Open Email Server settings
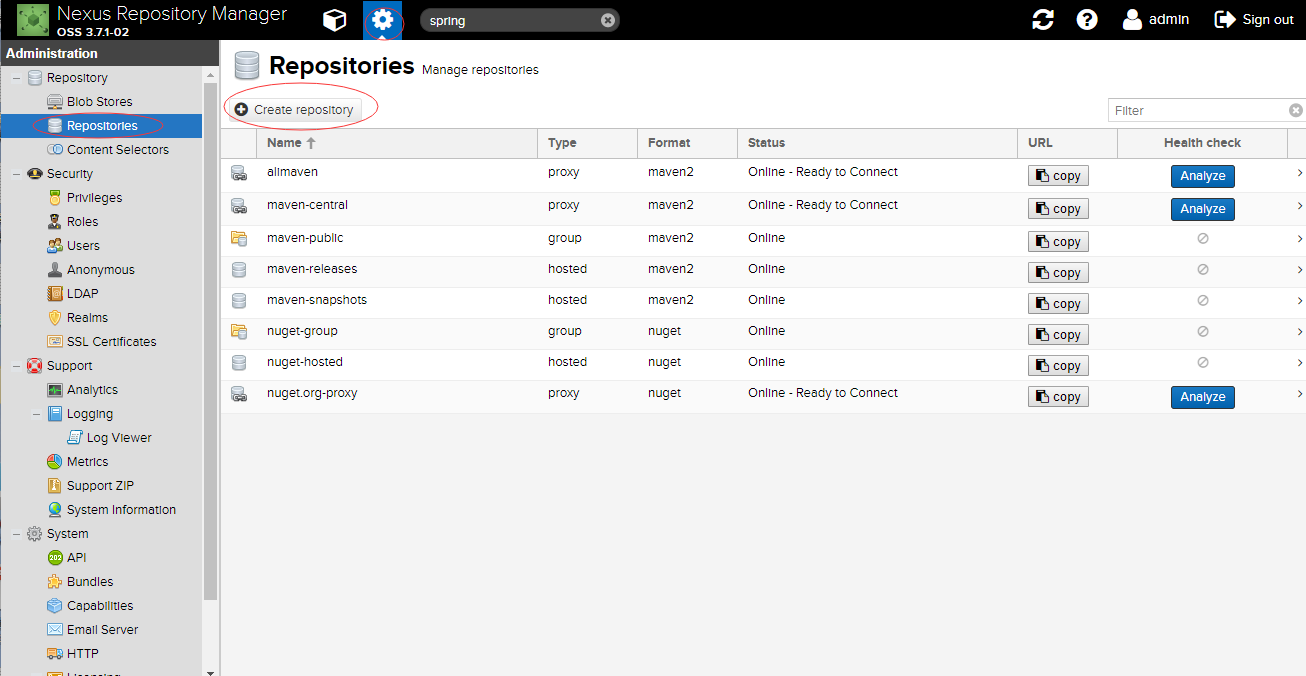Viewport: 1306px width, 676px height. tap(102, 630)
